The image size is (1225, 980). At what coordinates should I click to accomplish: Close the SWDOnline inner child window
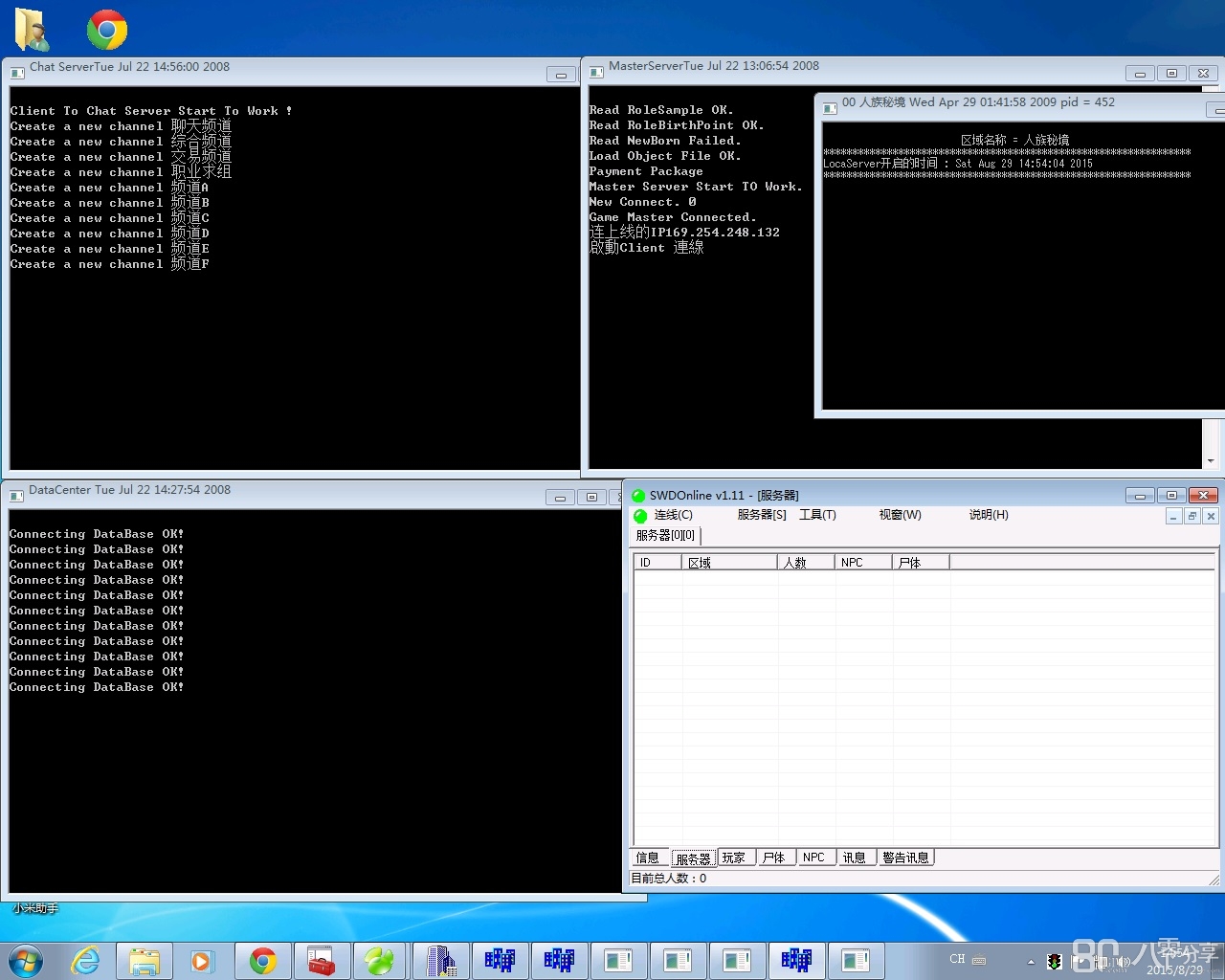[1211, 517]
